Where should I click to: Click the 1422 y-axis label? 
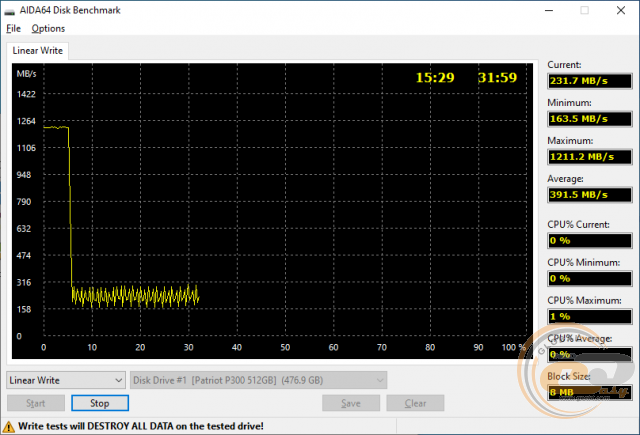[26, 94]
